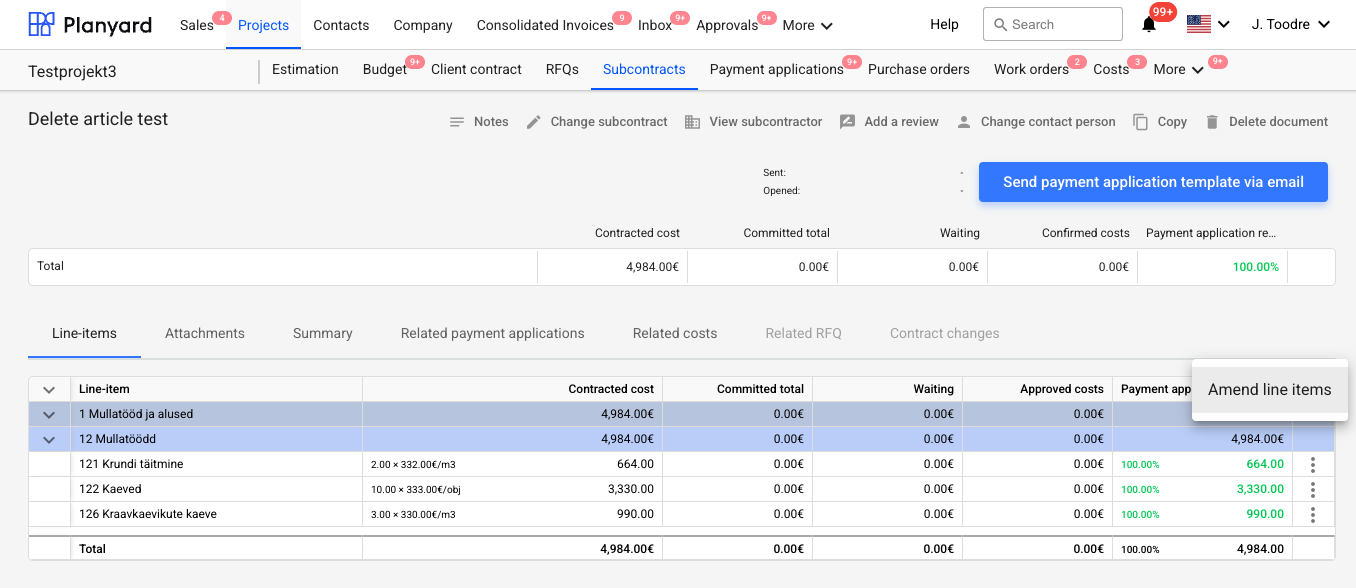Click the View subcontractor building icon

(692, 122)
